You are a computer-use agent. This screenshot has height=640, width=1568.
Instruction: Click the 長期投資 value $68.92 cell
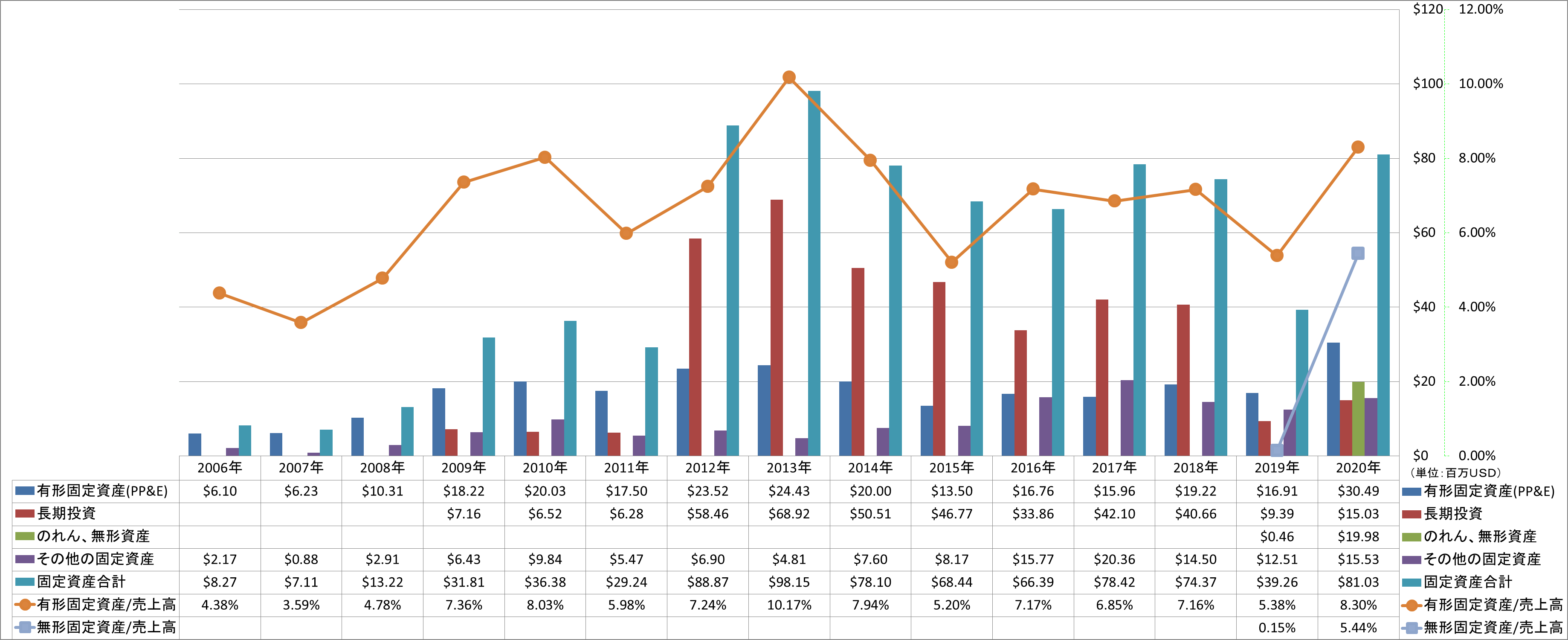pos(789,514)
